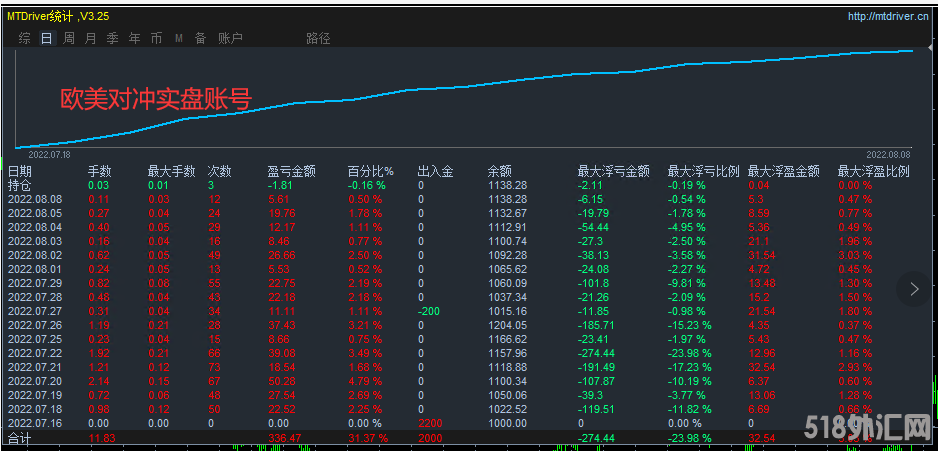The image size is (938, 451).
Task: Select the 2022.08.08 row date
Action: 35,199
